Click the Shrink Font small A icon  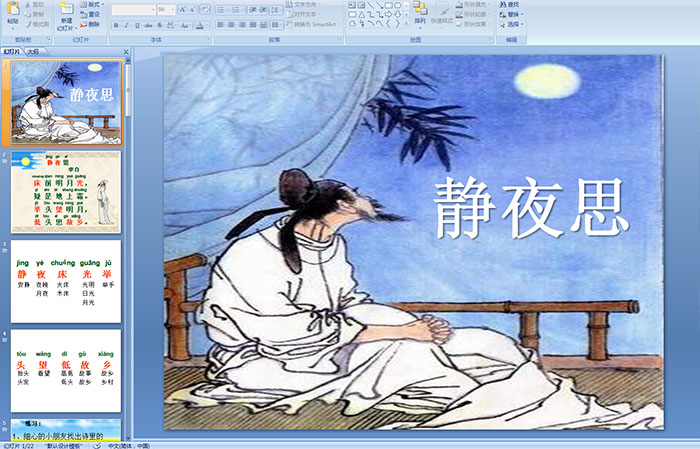(x=193, y=9)
